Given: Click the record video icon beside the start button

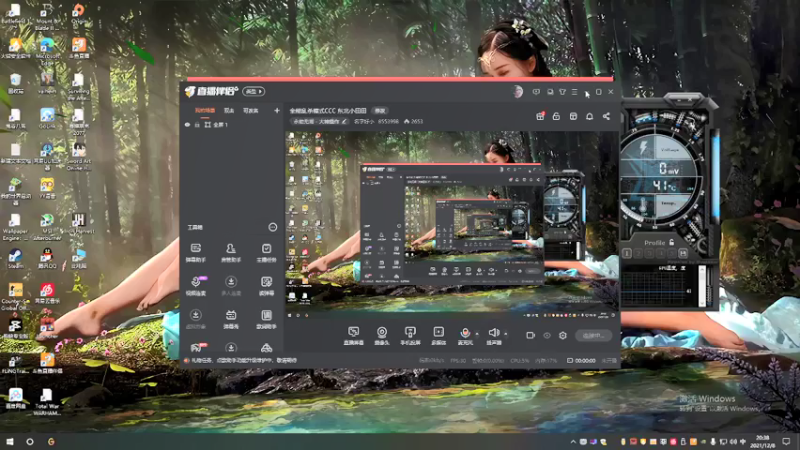Looking at the screenshot, I should [x=530, y=335].
